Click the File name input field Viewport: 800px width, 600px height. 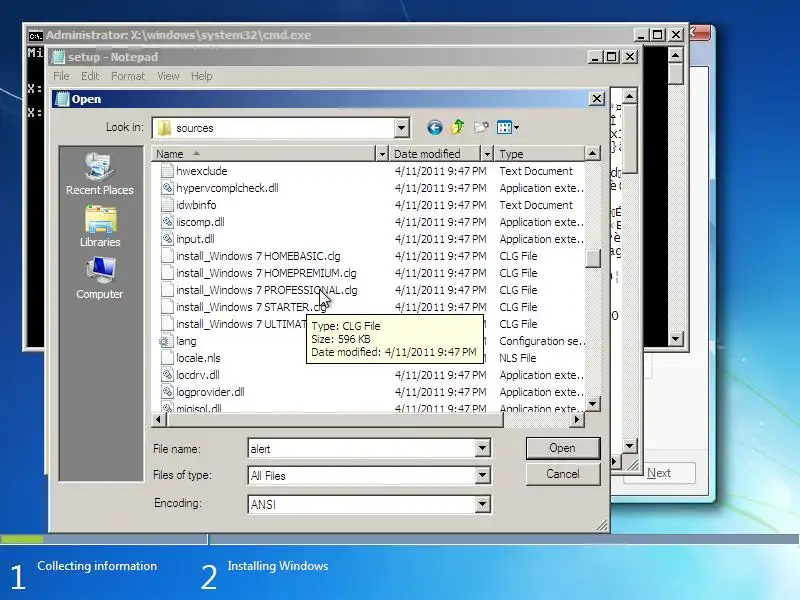click(x=362, y=448)
